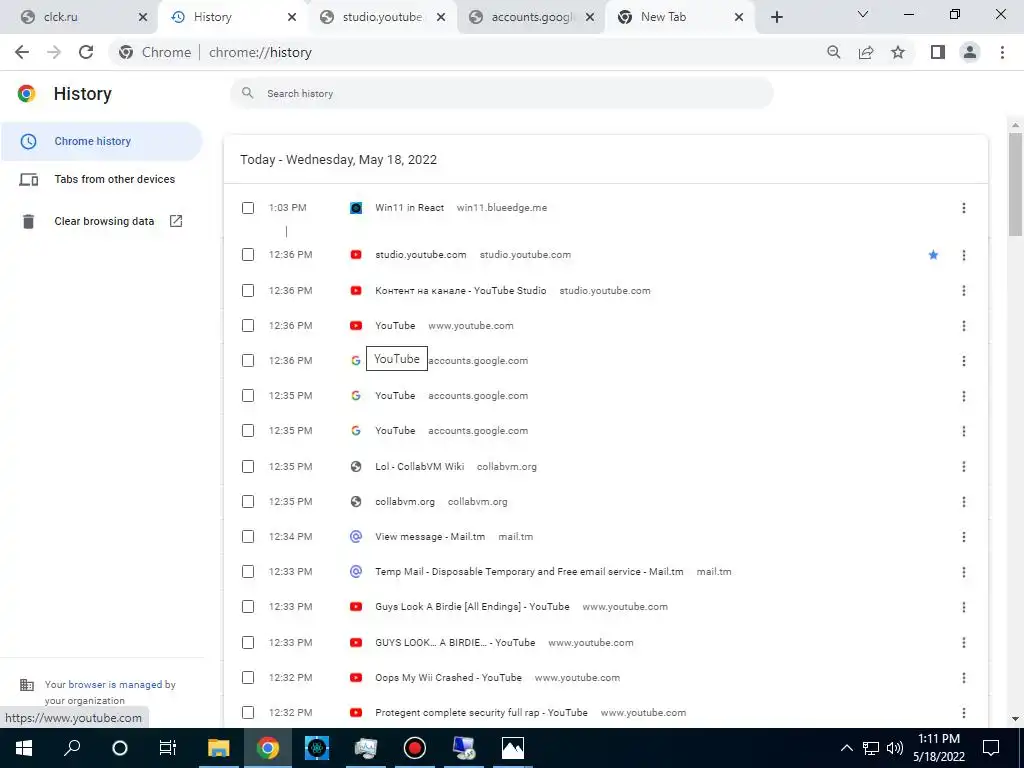This screenshot has height=768, width=1024.
Task: Open Windows Start menu
Action: pyautogui.click(x=24, y=748)
